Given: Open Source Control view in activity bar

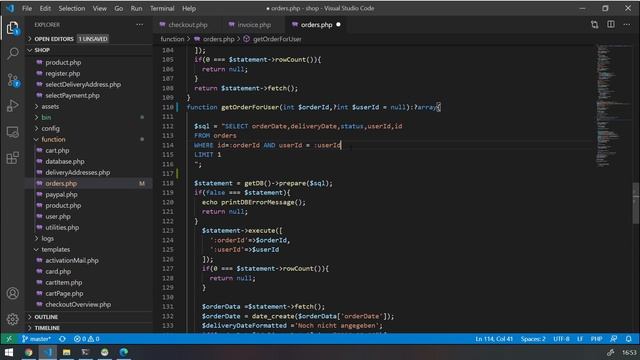Looking at the screenshot, I should click(x=13, y=80).
